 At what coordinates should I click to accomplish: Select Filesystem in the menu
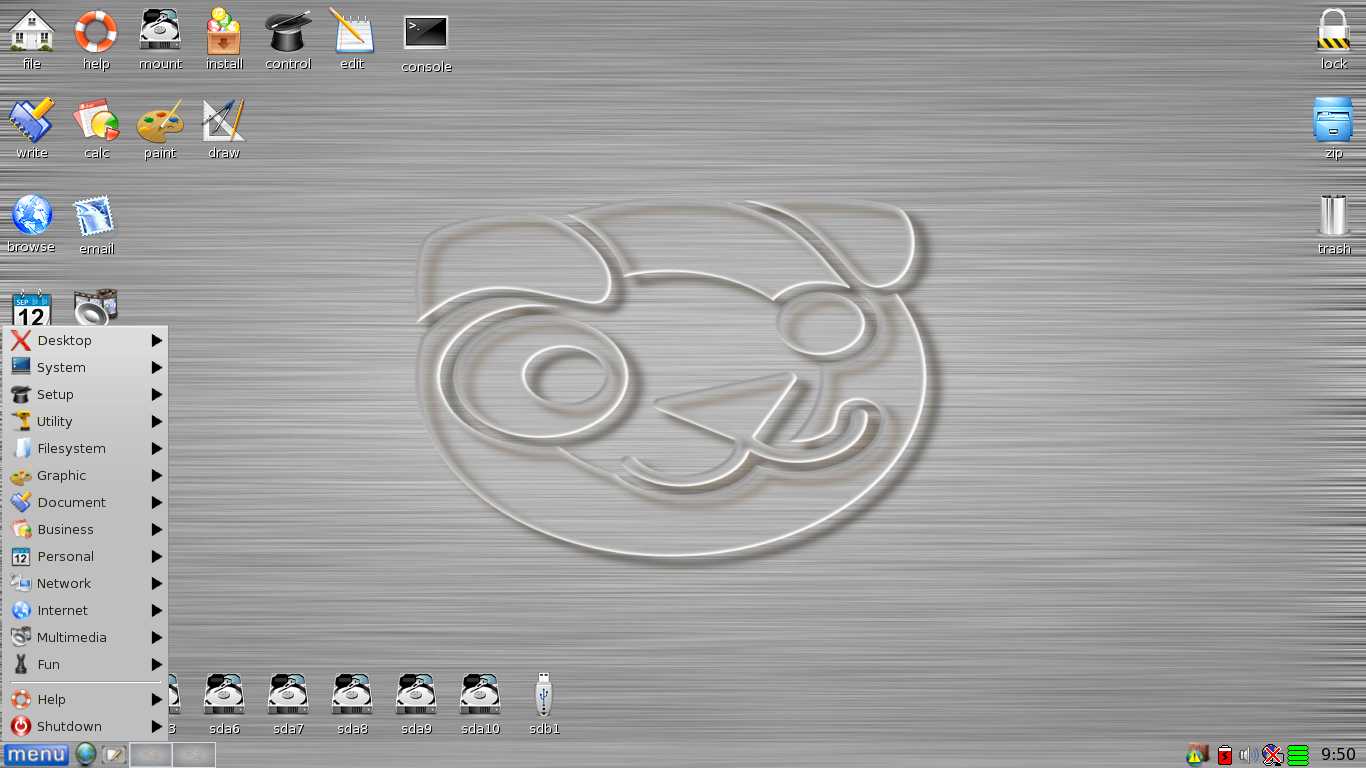coord(86,449)
